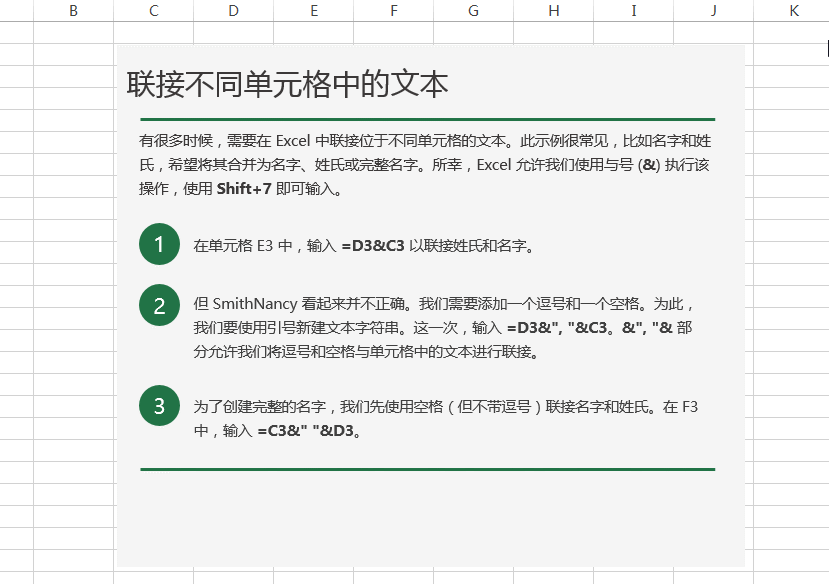Screen dimensions: 829x584
Task: Select column header C
Action: pyautogui.click(x=153, y=10)
